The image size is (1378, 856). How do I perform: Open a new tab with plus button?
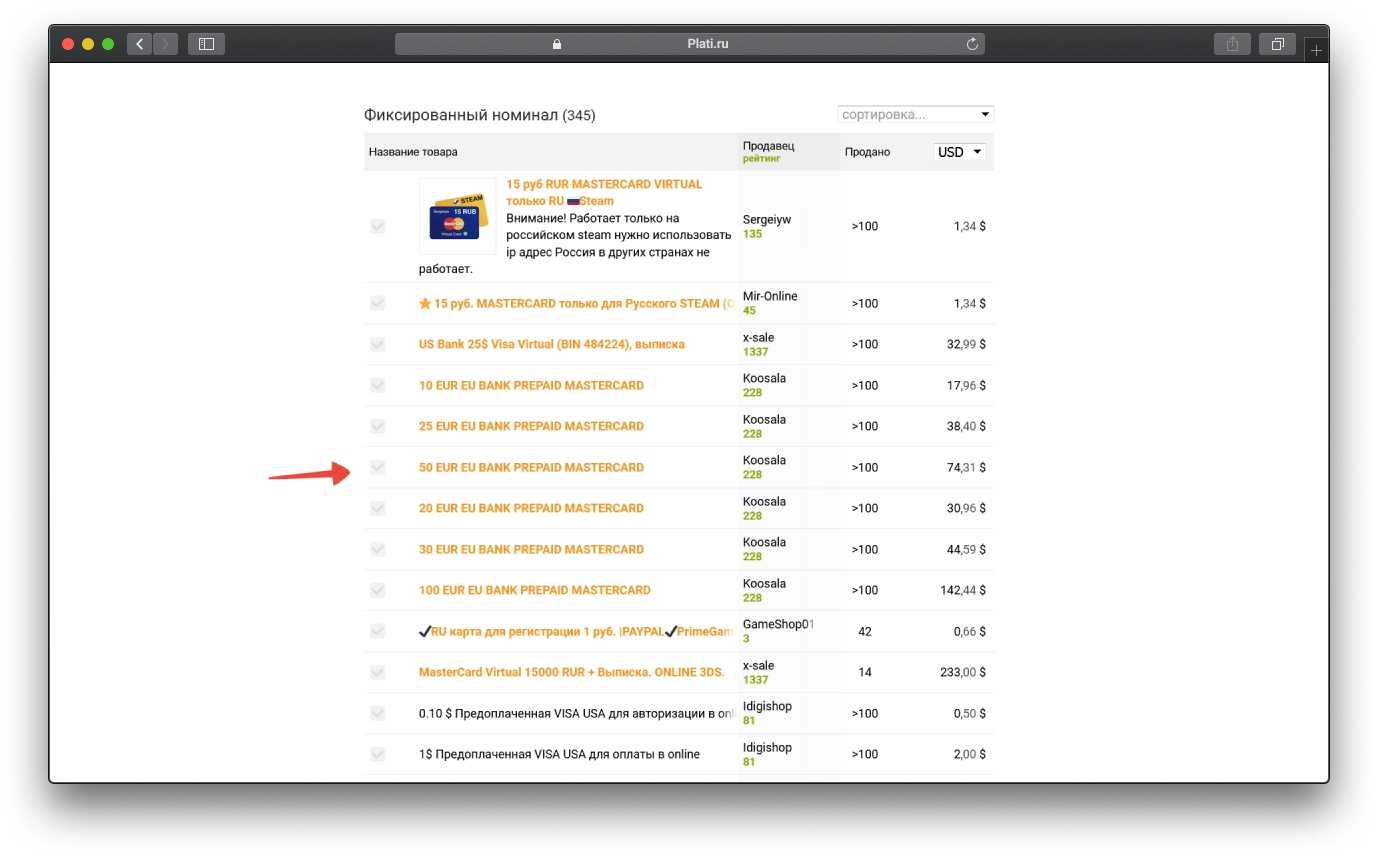(1316, 50)
